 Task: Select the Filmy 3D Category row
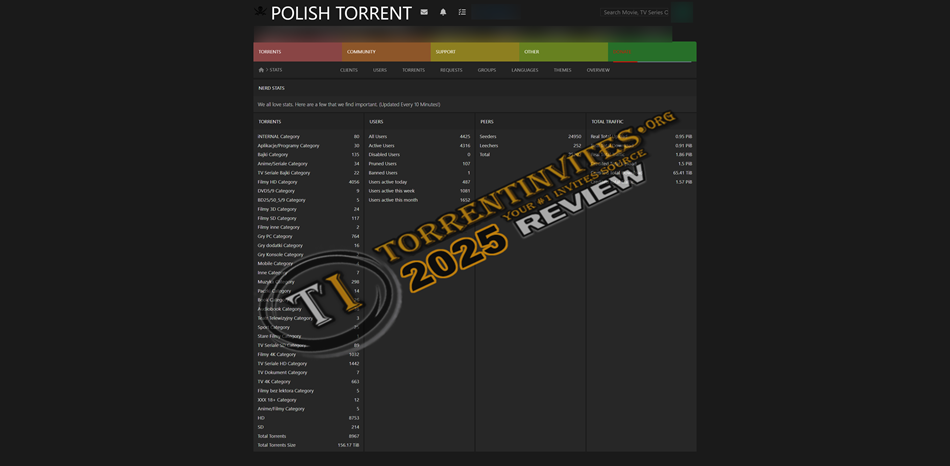pos(308,209)
